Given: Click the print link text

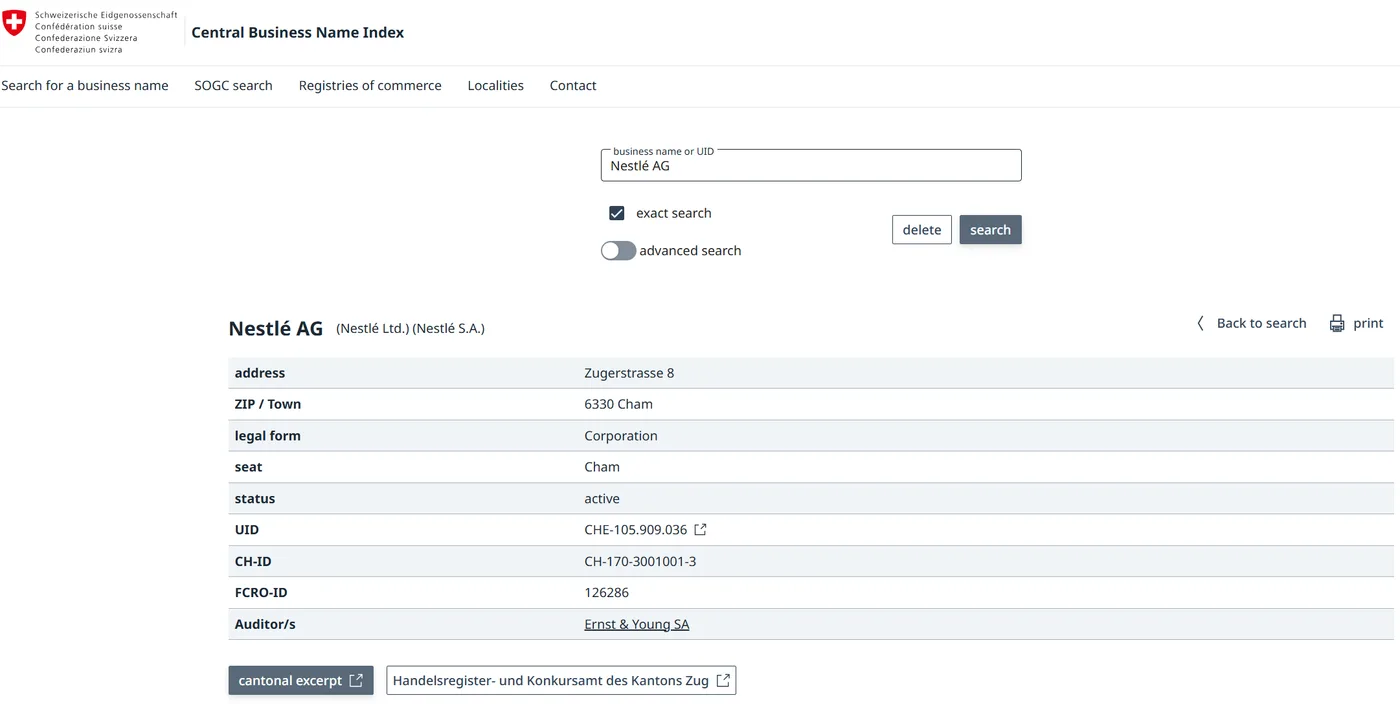Looking at the screenshot, I should click(1368, 323).
